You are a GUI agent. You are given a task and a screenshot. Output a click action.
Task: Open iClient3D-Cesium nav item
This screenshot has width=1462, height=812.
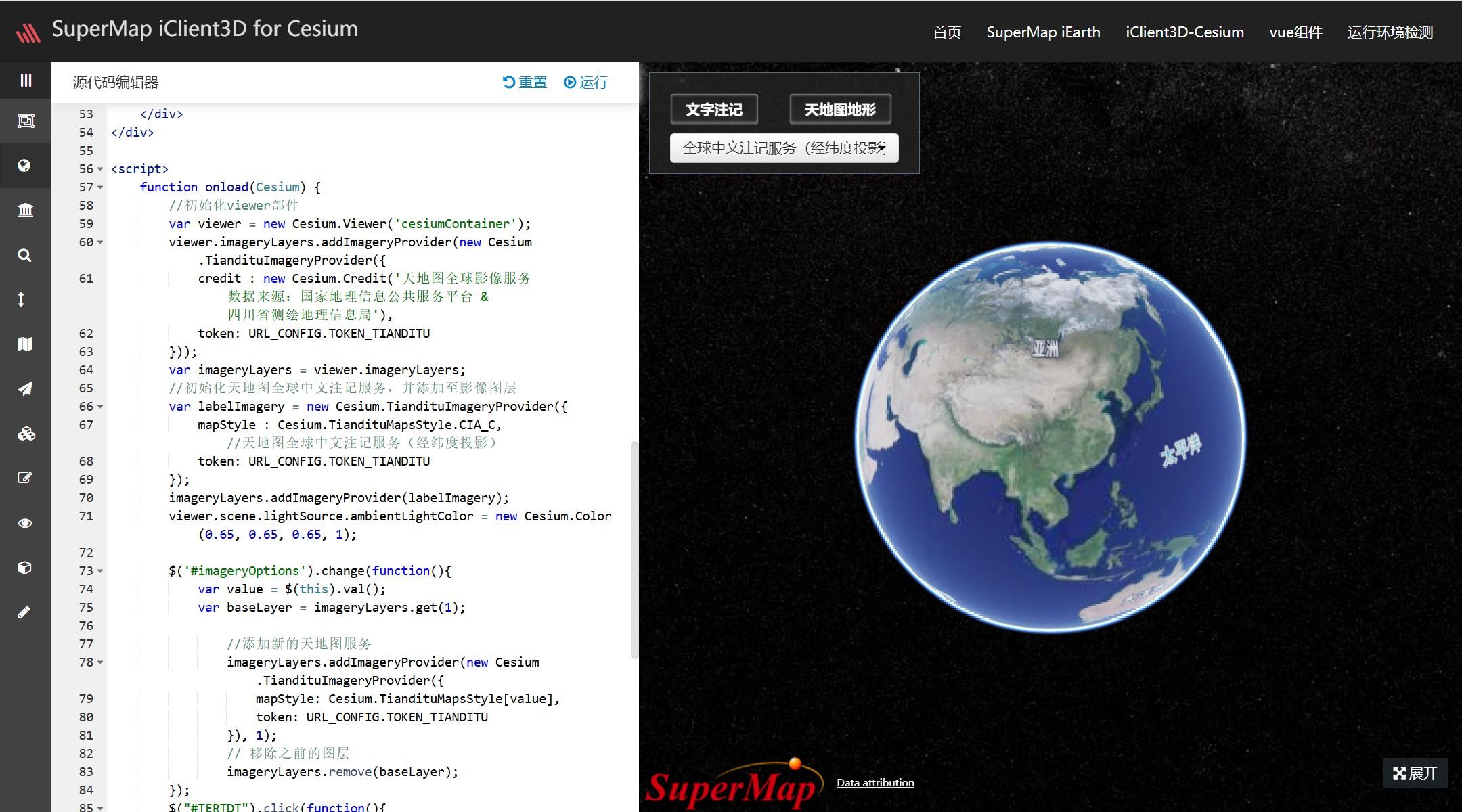pos(1184,32)
